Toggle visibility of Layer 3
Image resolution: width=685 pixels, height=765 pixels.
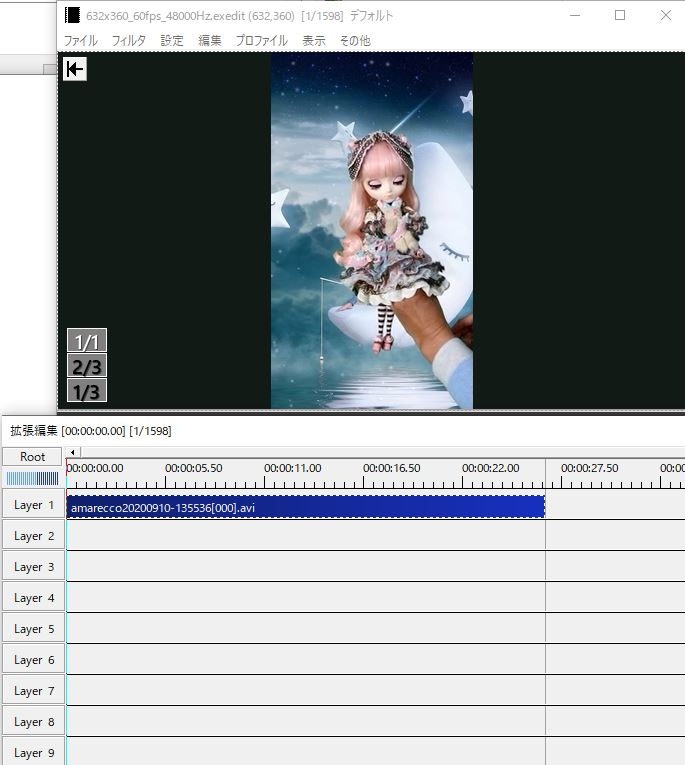point(34,567)
